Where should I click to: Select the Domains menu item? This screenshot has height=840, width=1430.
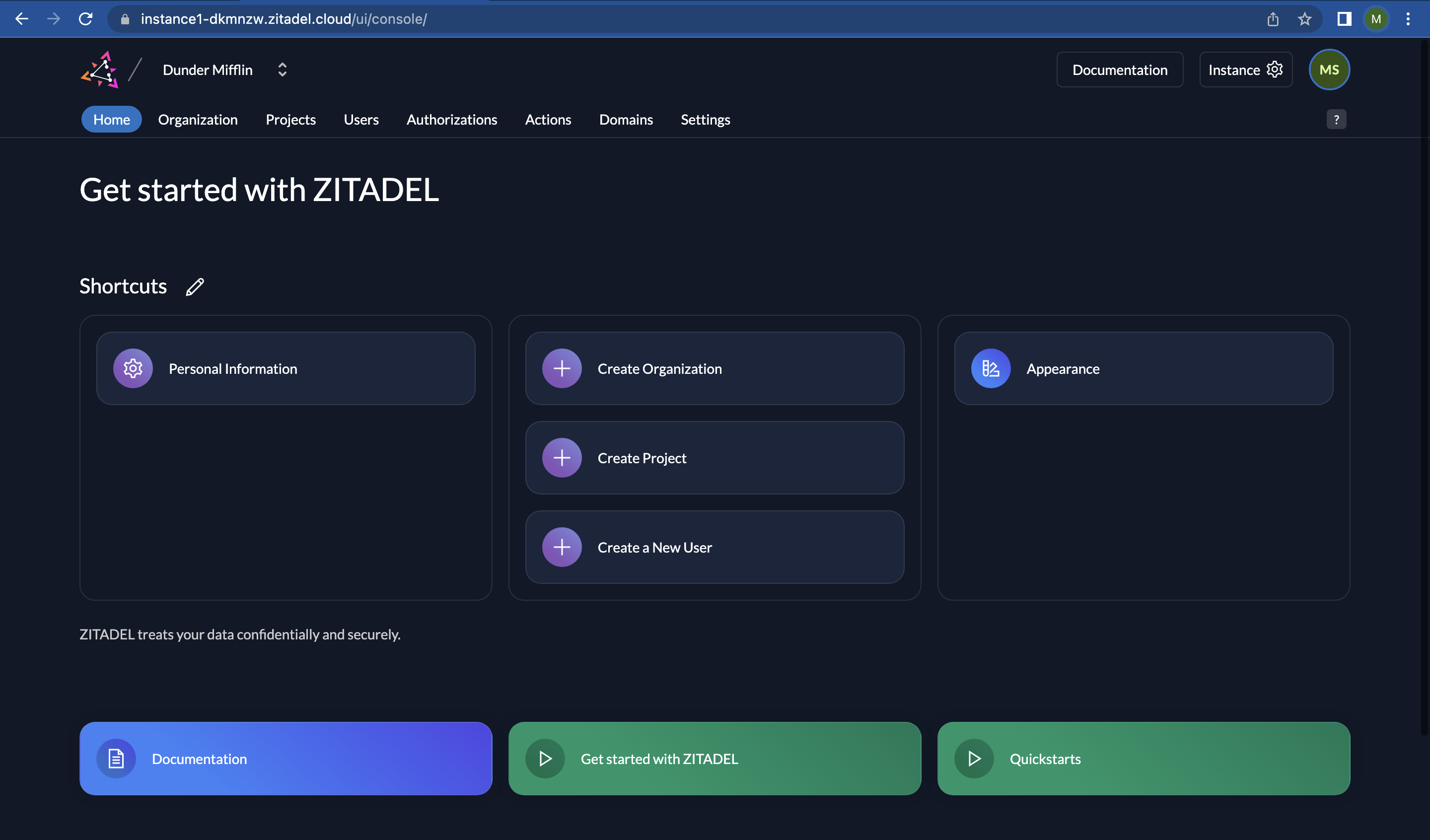point(626,119)
